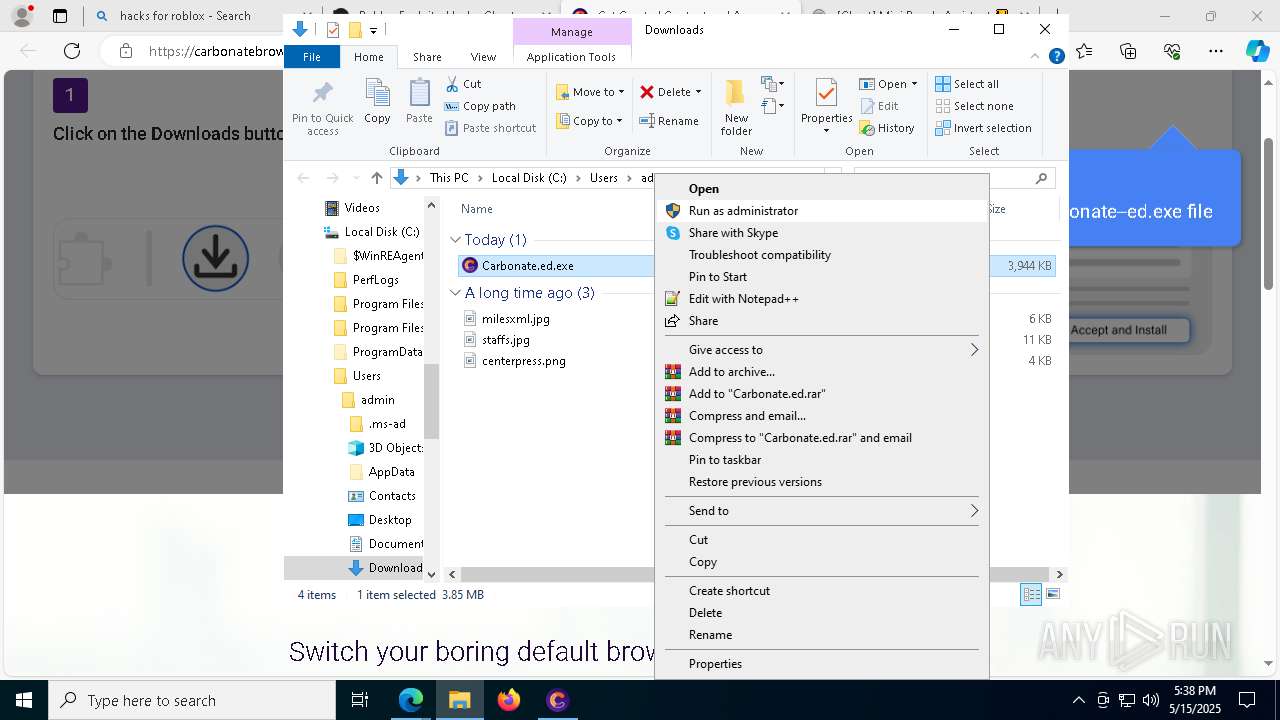Select Desktop in the navigation tree

coord(390,520)
